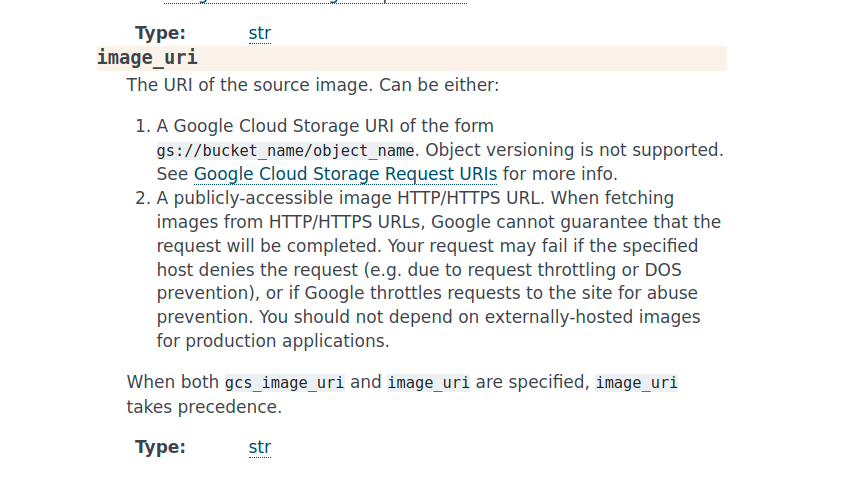
Task: Open str type link after 'takes precedence' paragraph
Action: (260, 447)
